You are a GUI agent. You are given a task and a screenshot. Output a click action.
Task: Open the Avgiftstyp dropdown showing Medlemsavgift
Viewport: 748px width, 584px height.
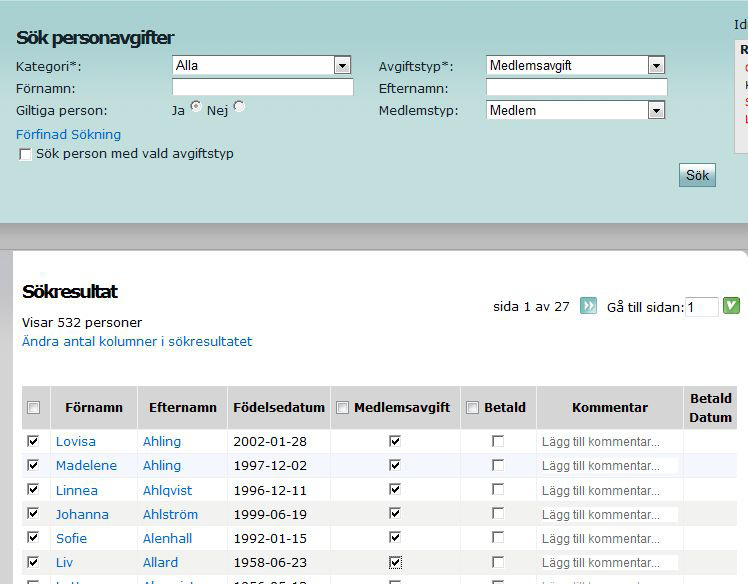click(575, 65)
